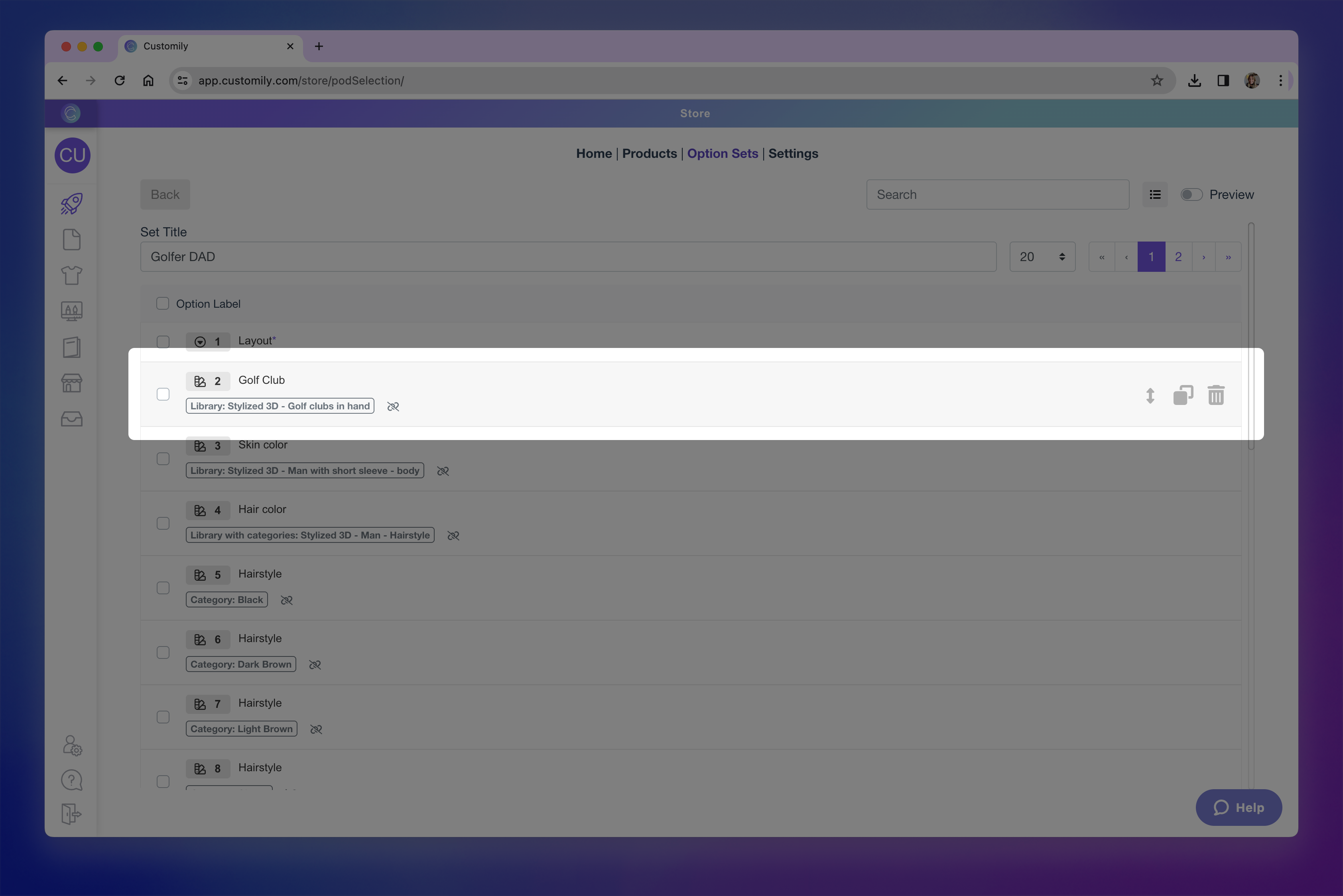Image resolution: width=1343 pixels, height=896 pixels.
Task: Open the Settings tab
Action: (793, 153)
